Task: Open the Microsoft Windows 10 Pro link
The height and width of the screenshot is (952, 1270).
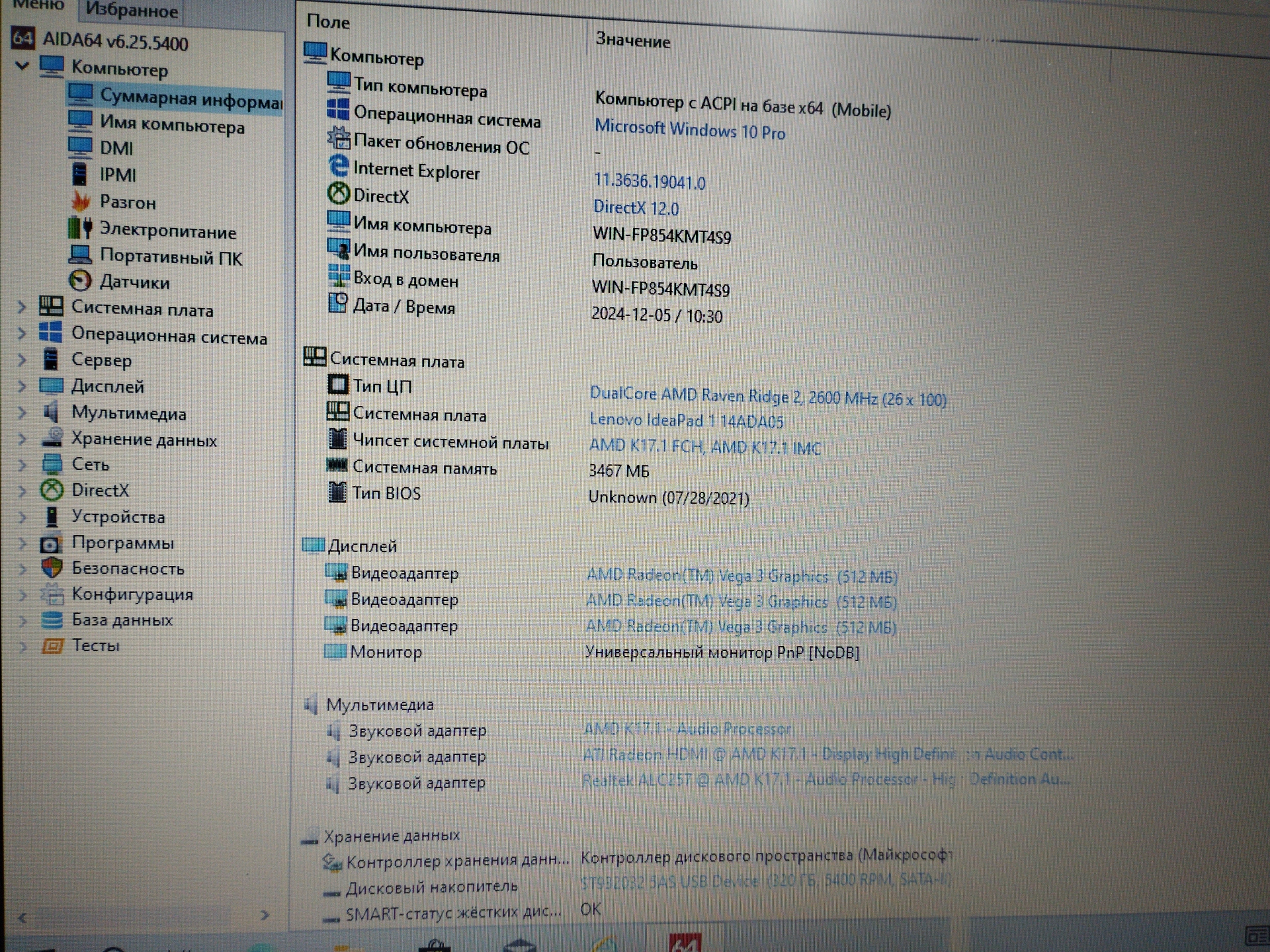Action: pos(690,129)
